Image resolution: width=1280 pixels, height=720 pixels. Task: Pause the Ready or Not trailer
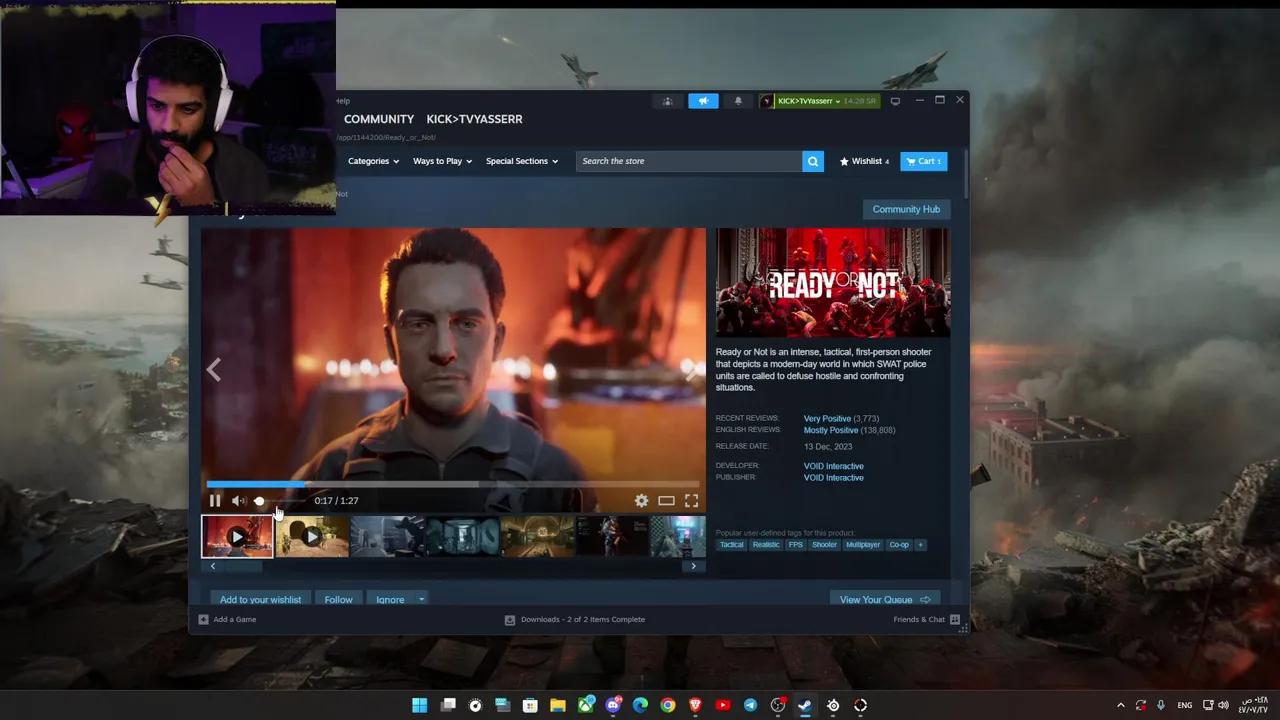215,501
